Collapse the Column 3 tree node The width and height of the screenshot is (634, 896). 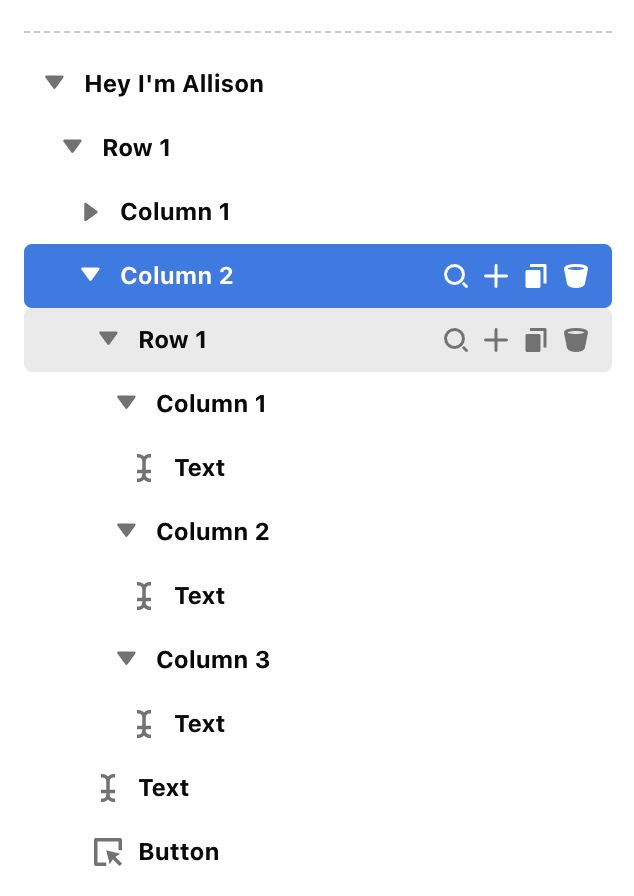point(126,659)
